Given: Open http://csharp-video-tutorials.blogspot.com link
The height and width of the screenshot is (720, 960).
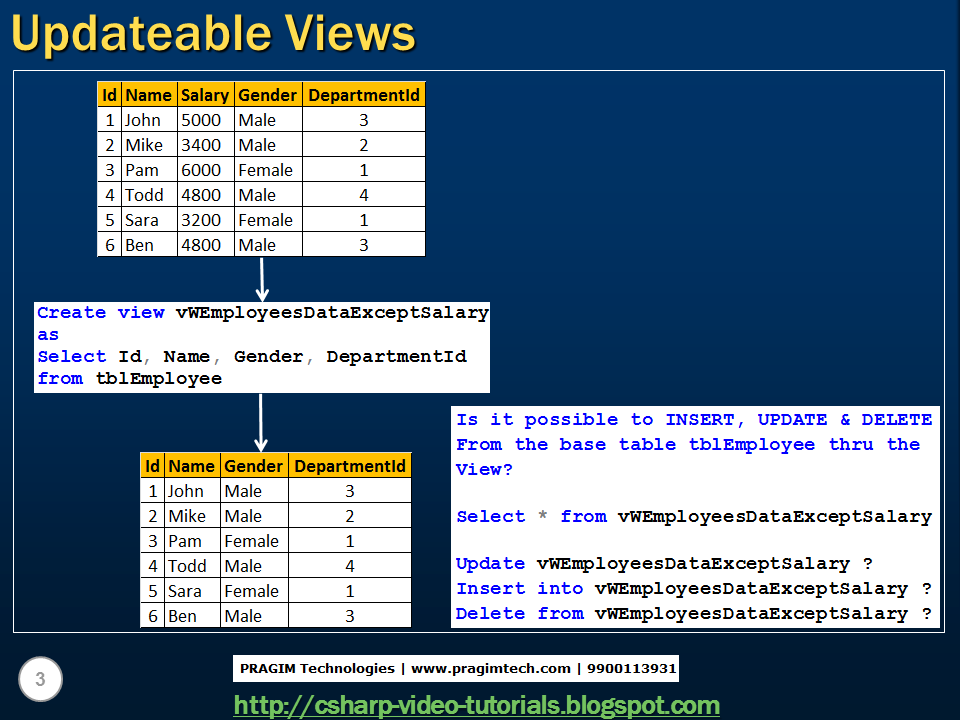Looking at the screenshot, I should click(x=475, y=703).
